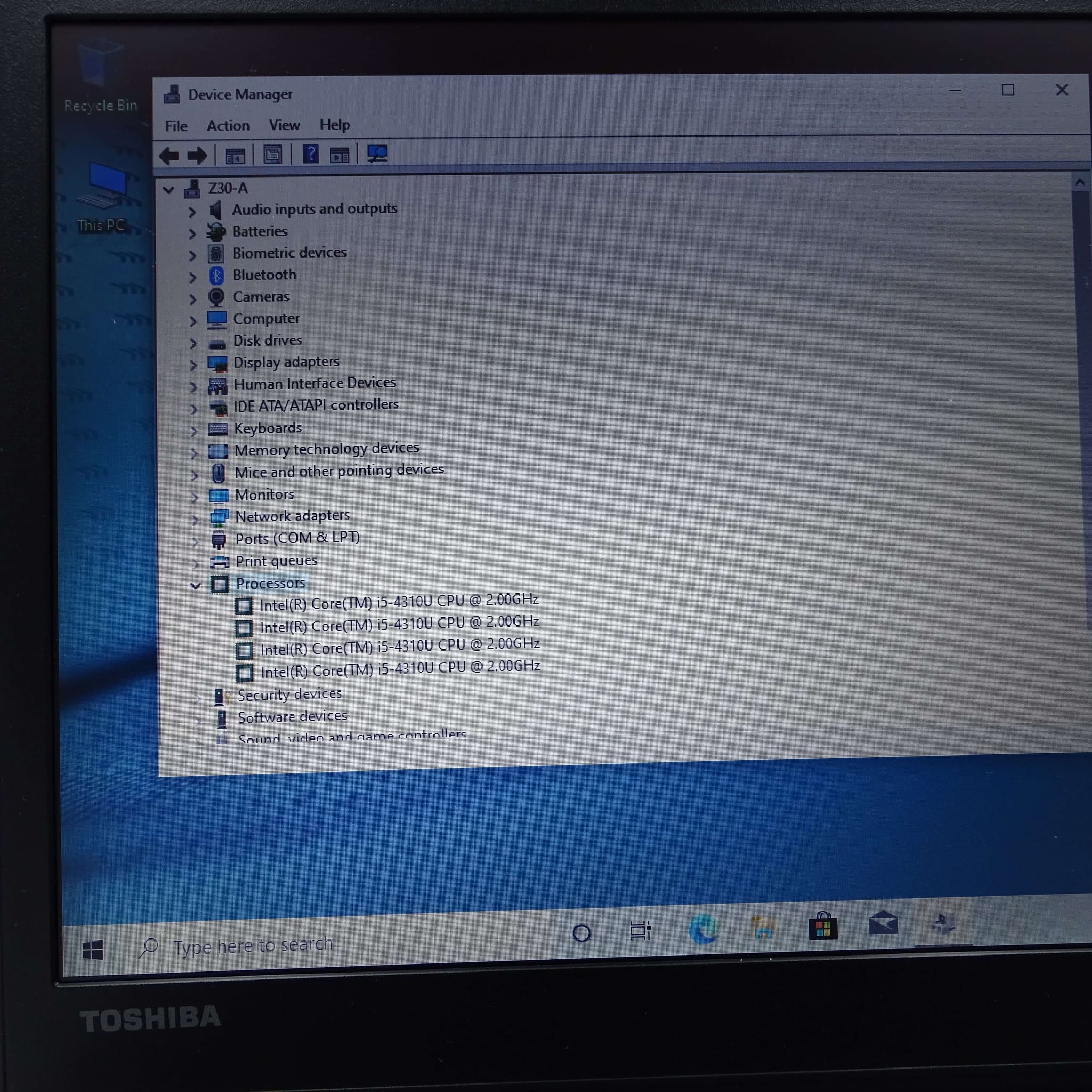Maximize the Device Manager window
Image resolution: width=1092 pixels, height=1092 pixels.
(x=1008, y=90)
